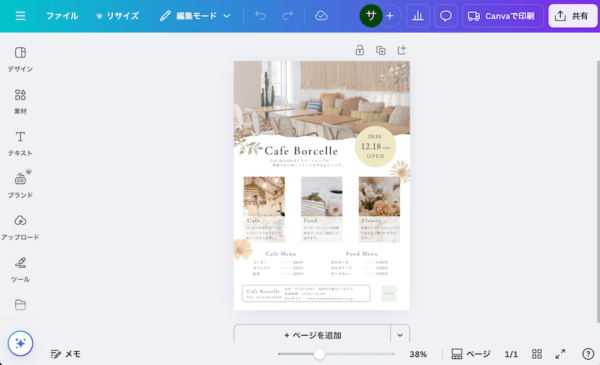Viewport: 600px width, 365px height.
Task: Open the 素材 elements panel
Action: pos(20,101)
